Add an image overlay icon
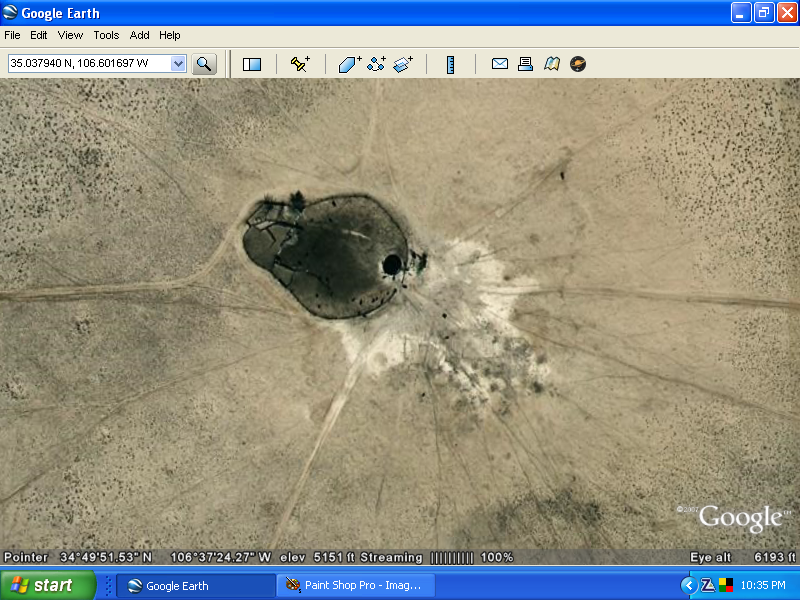800x600 pixels. 403,64
